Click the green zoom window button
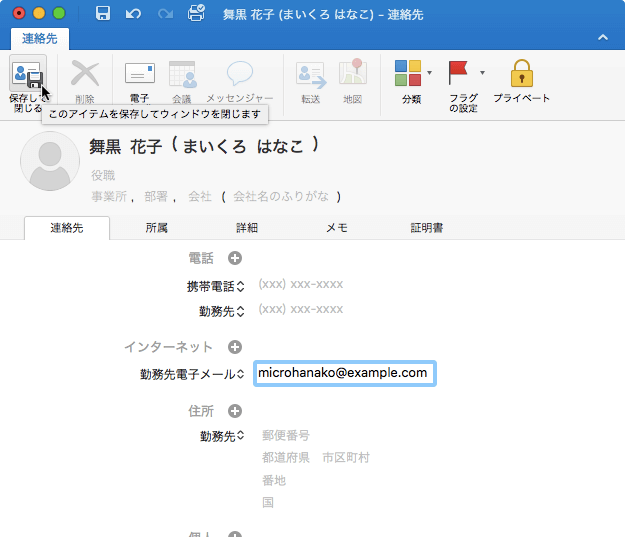Viewport: 625px width, 537px height. tap(59, 13)
